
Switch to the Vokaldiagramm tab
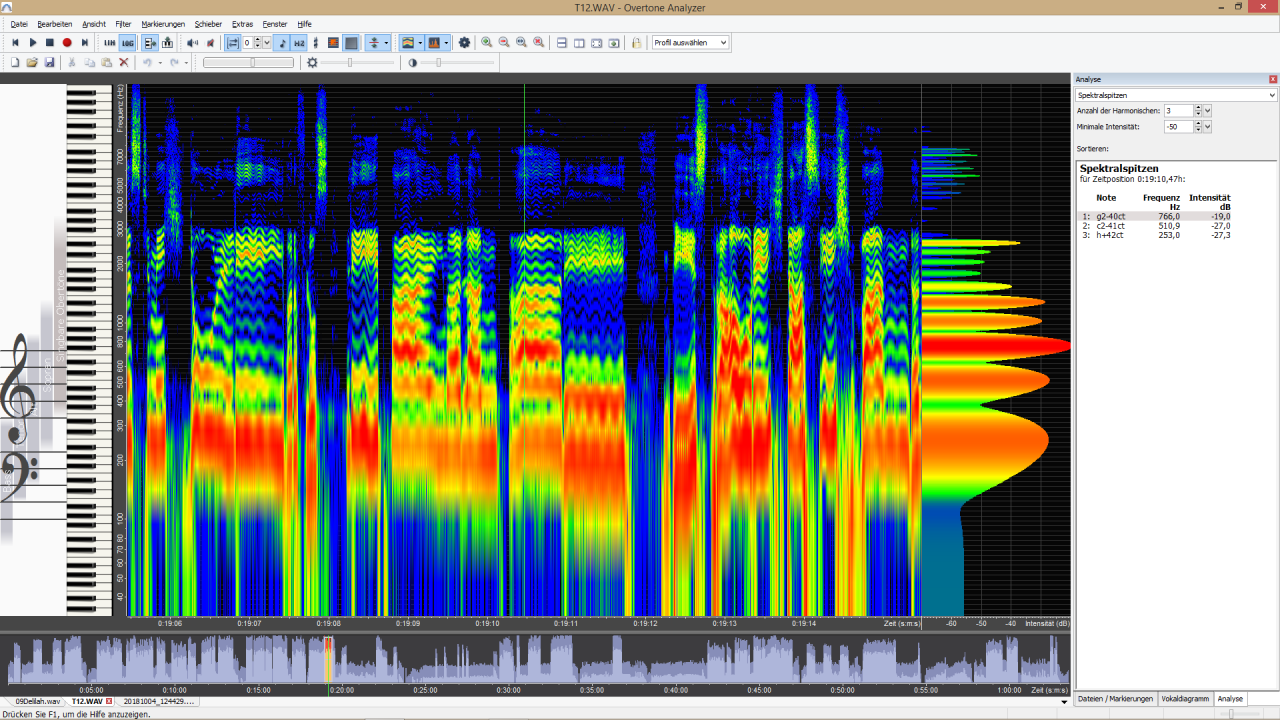tap(1185, 699)
